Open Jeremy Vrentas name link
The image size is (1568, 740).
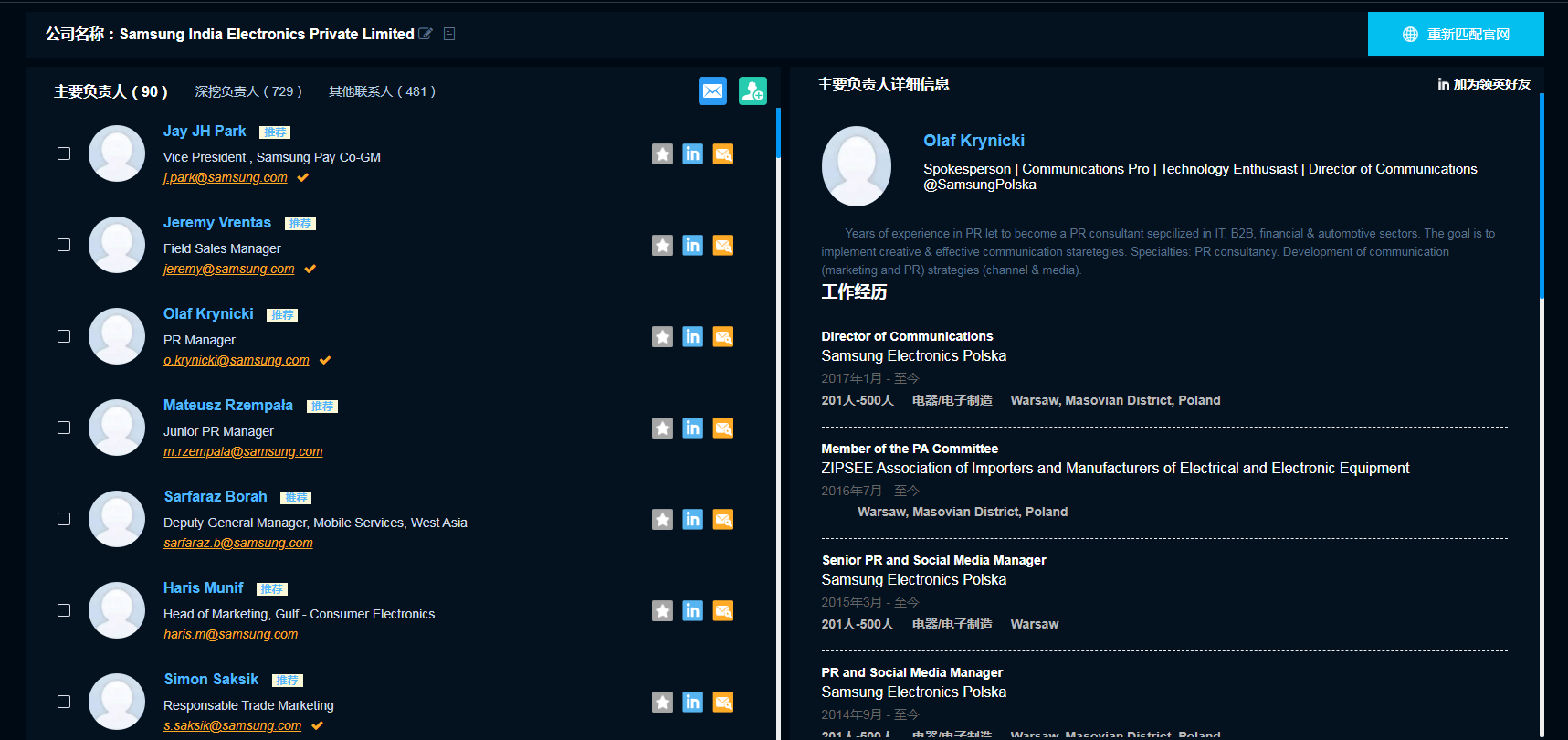pyautogui.click(x=217, y=223)
